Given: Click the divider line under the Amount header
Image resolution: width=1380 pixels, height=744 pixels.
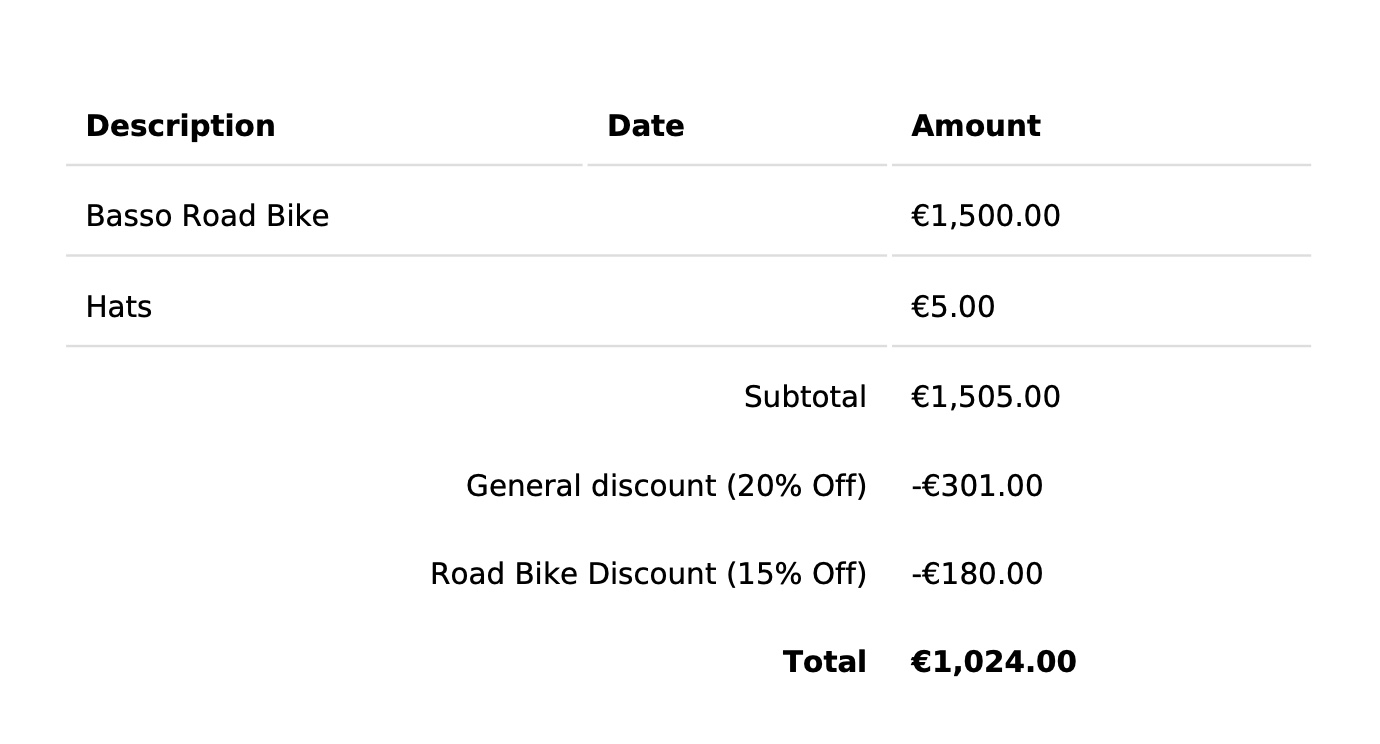Looking at the screenshot, I should coord(1100,165).
